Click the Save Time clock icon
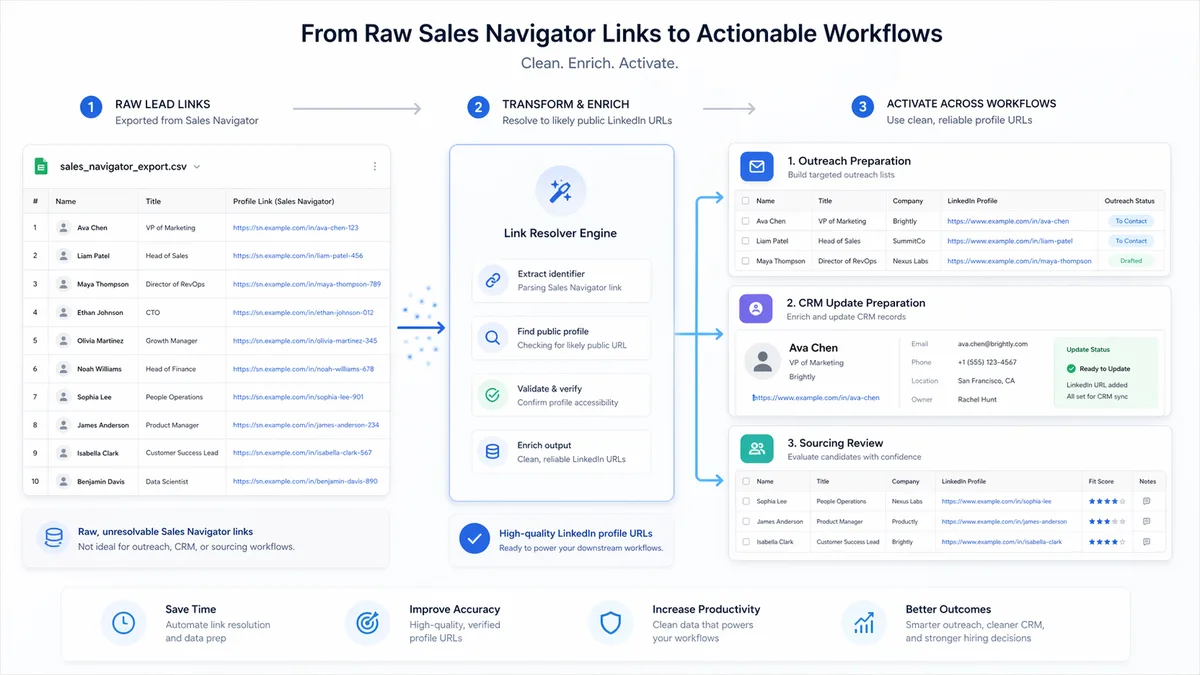Screen dimensions: 1200x675 click(x=123, y=622)
